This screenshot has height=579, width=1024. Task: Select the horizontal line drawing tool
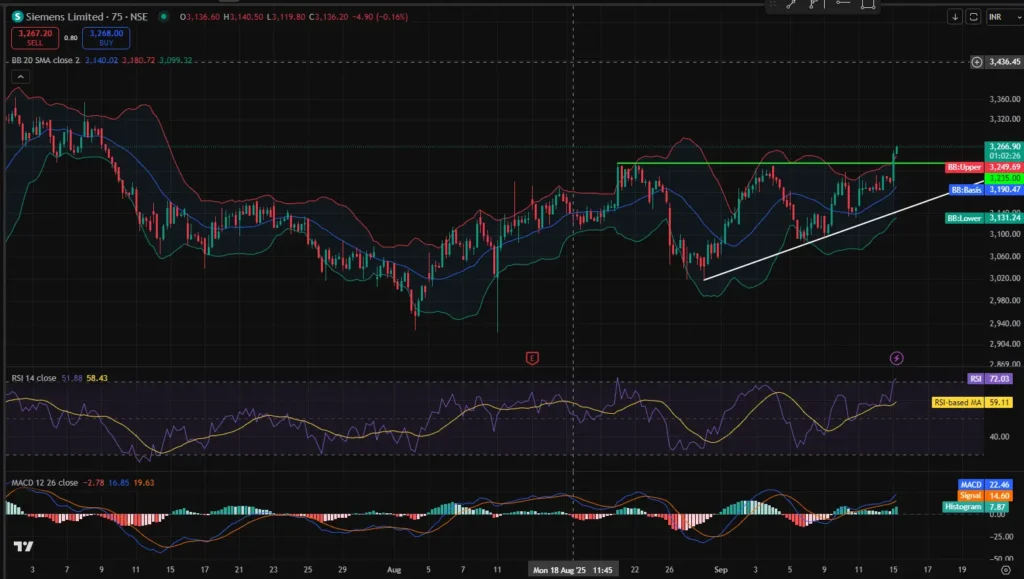[x=842, y=5]
